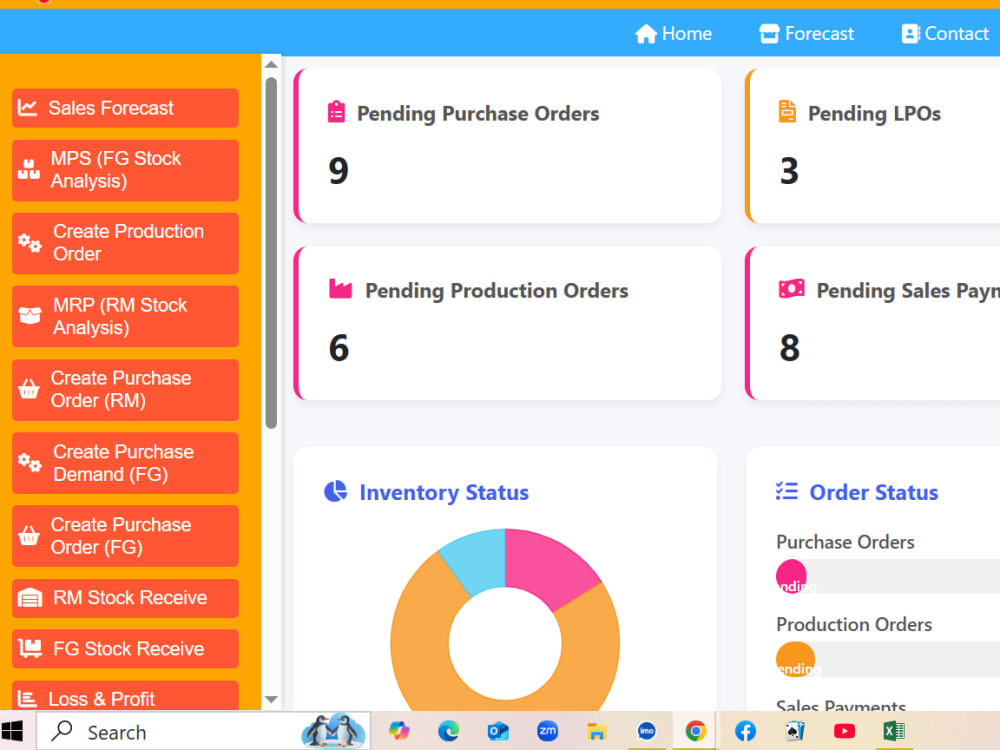The height and width of the screenshot is (750, 1000).
Task: Click the Production Orders pending progress bar
Action: 795,659
